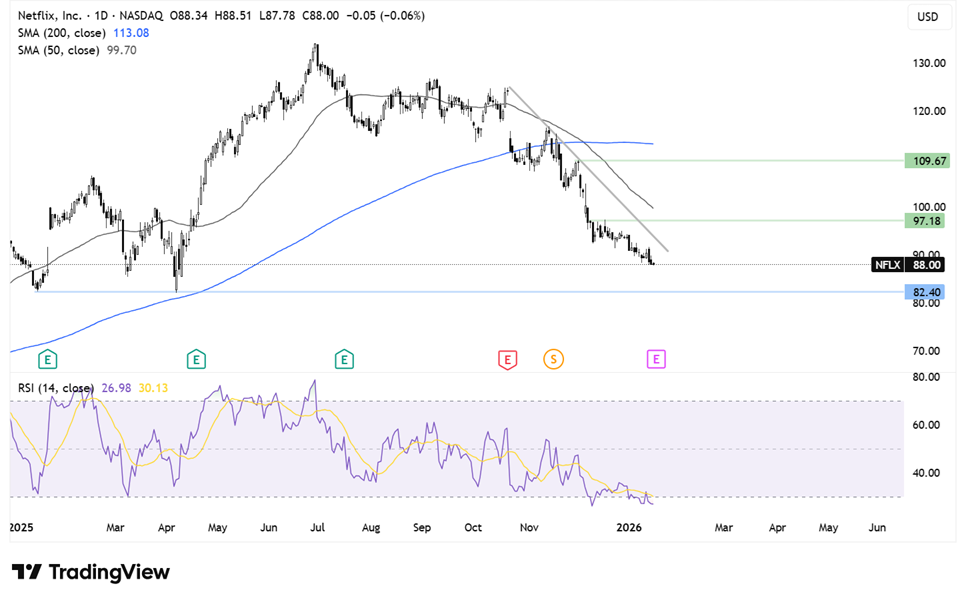The width and height of the screenshot is (966, 598).
Task: Click the 130.00 price axis label
Action: (x=929, y=63)
